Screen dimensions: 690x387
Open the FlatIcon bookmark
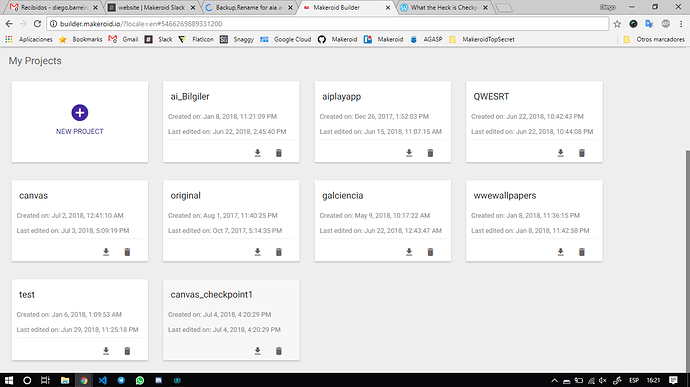click(196, 39)
